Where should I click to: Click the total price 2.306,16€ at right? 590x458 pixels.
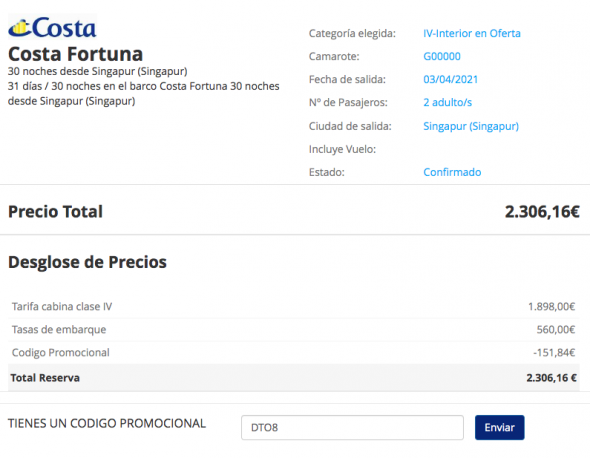(542, 212)
